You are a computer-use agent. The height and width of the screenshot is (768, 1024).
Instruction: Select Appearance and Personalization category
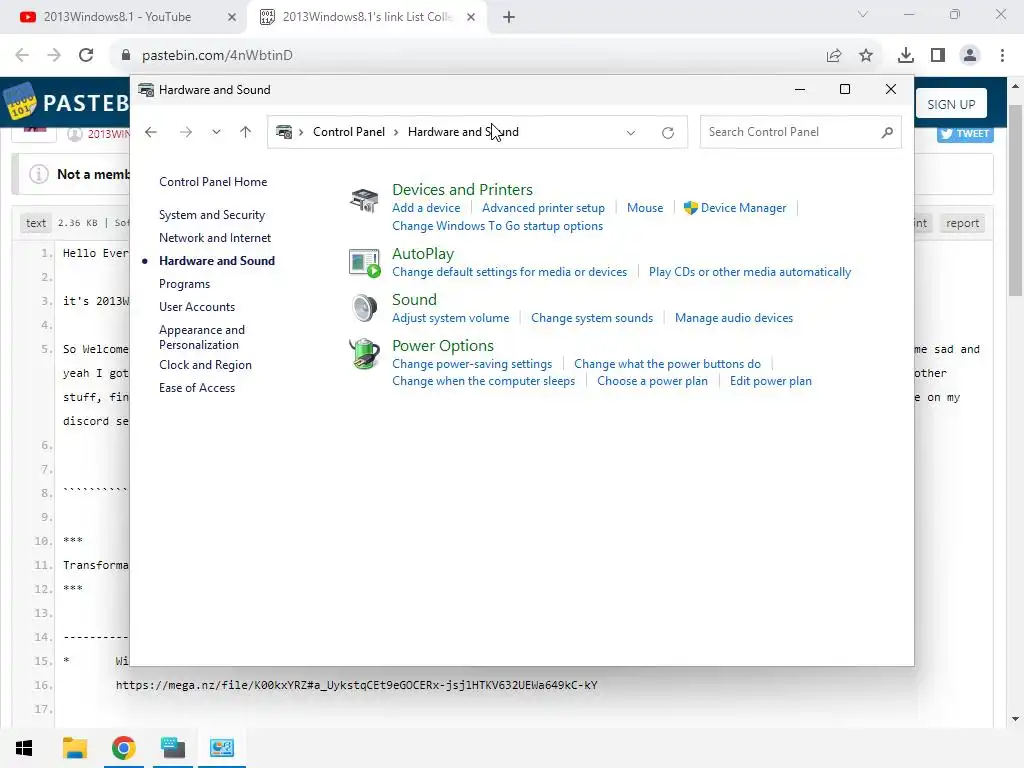202,338
